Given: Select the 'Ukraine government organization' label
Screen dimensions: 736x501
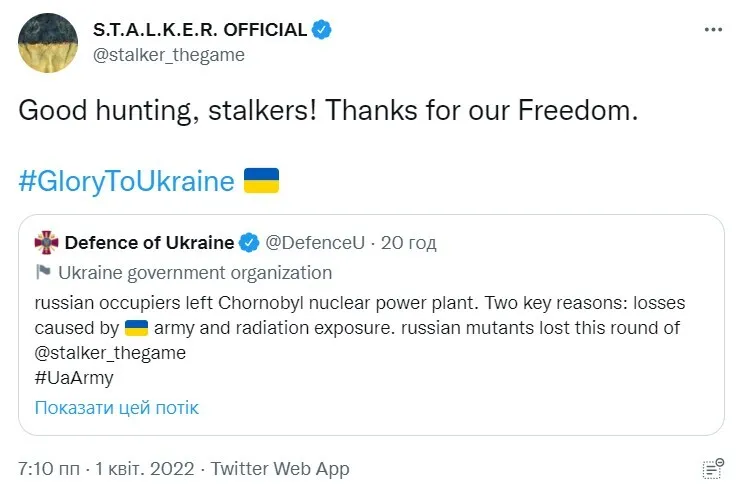Looking at the screenshot, I should (195, 272).
